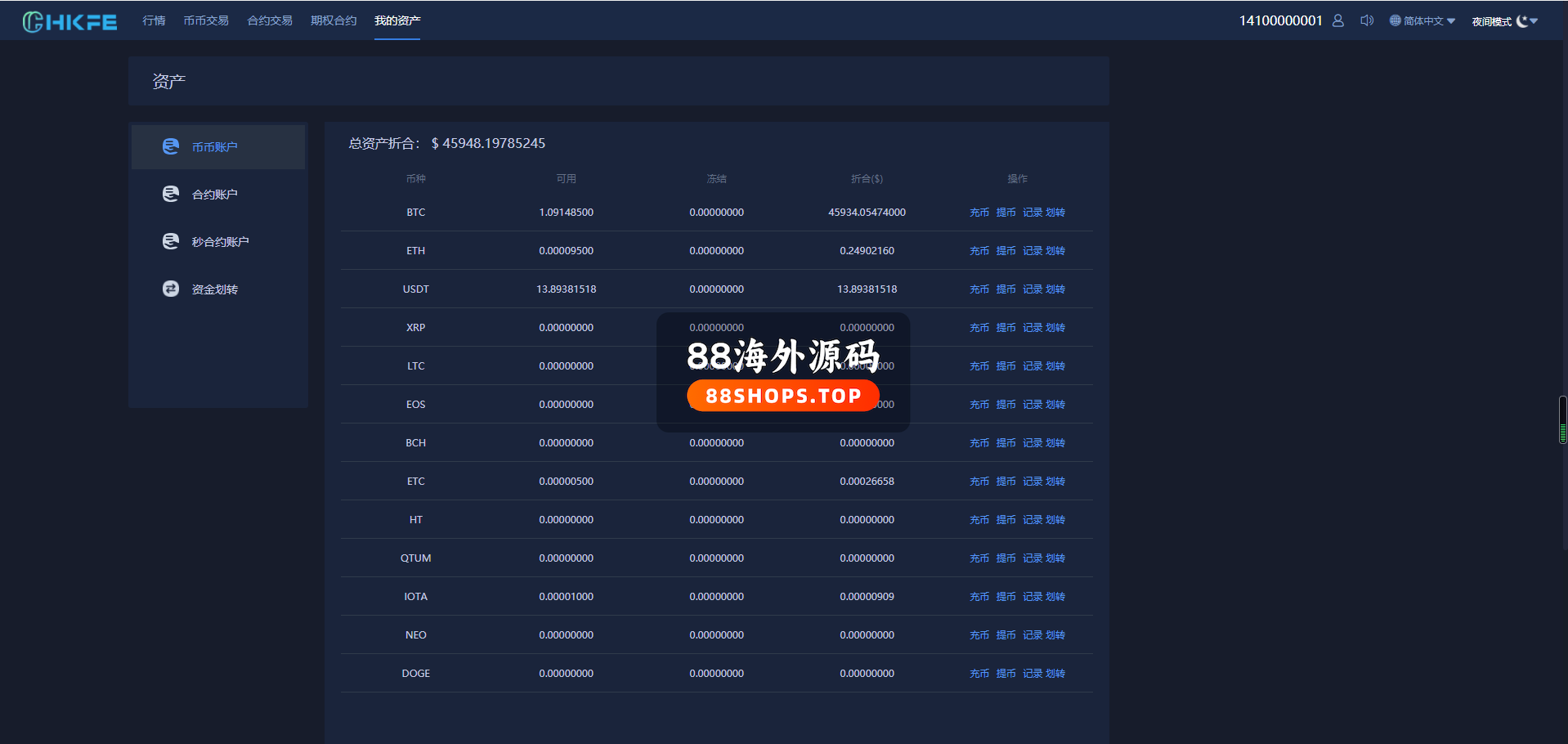Open 记录 records link for ETH
Screen dimensions: 1568x744
[1033, 251]
